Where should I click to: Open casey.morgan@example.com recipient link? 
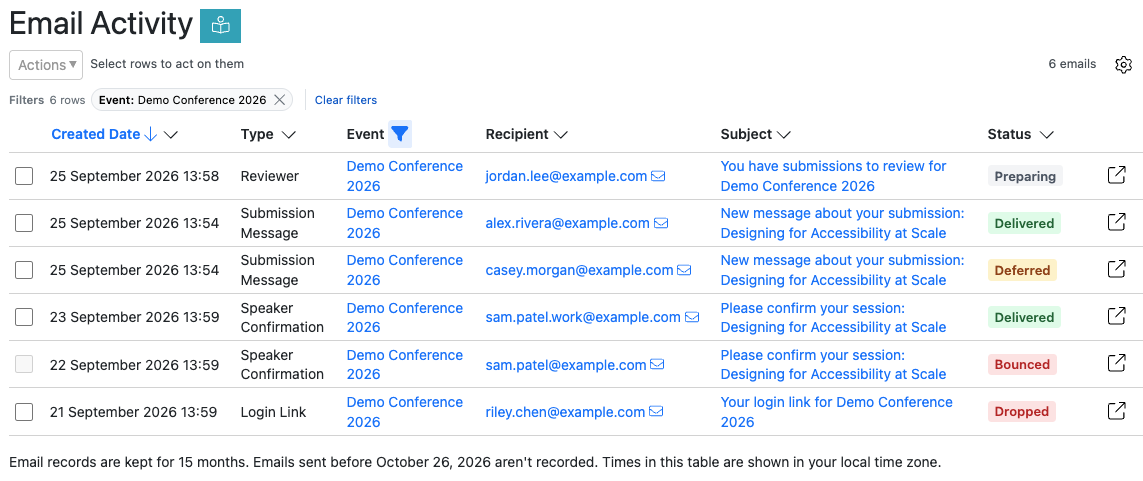coord(580,270)
